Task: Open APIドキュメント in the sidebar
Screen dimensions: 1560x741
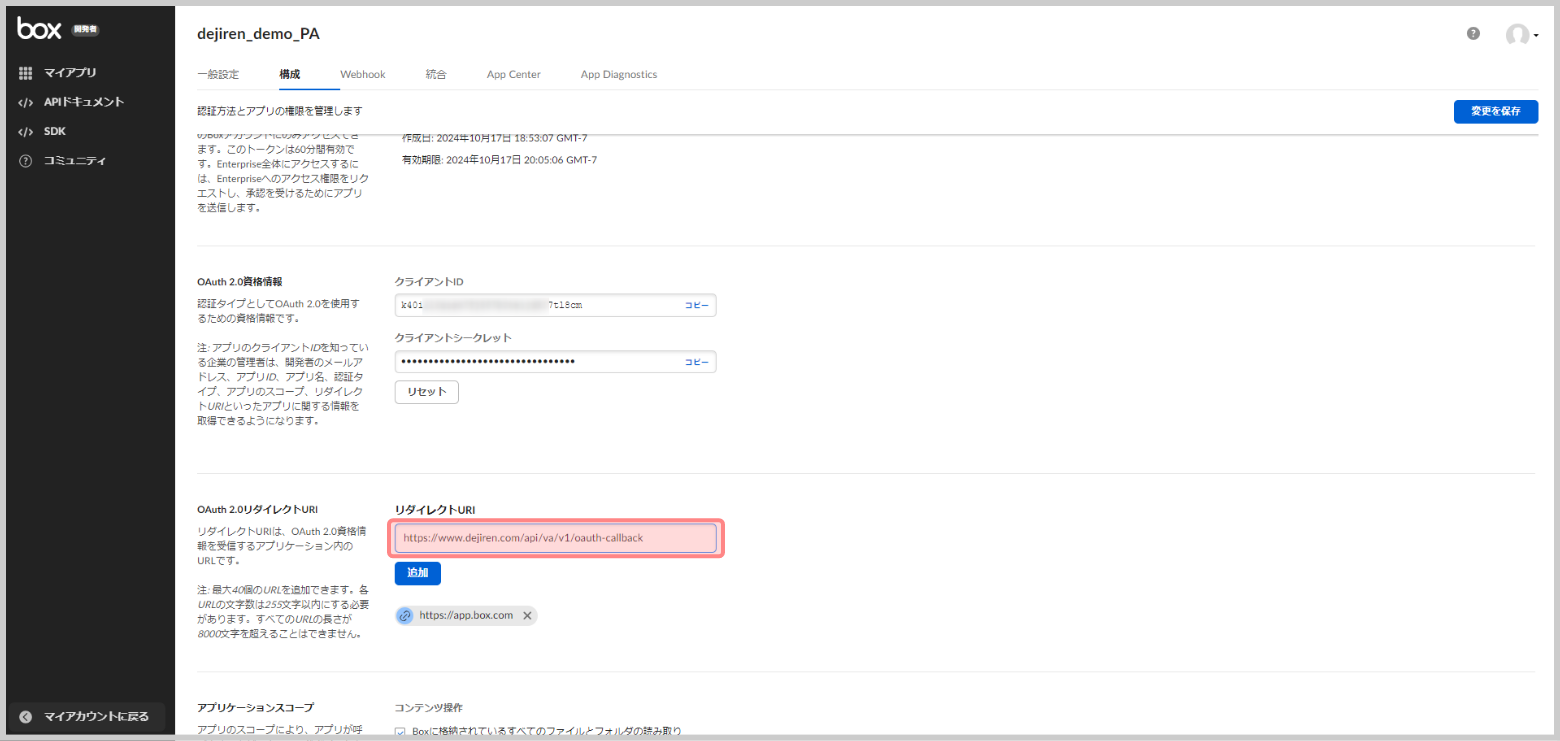Action: pos(83,102)
